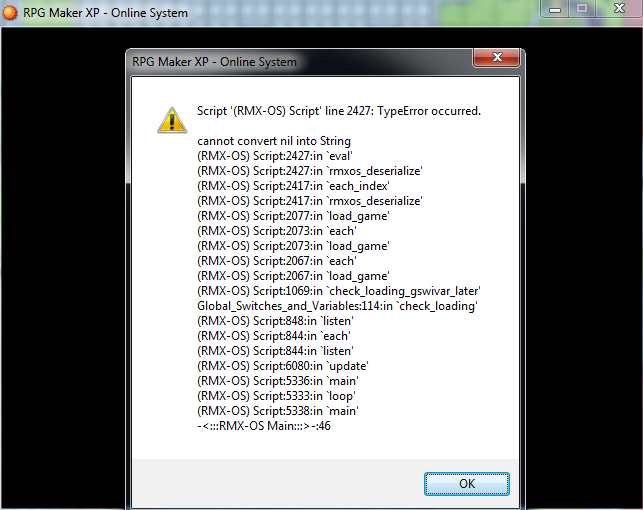Maximize the main RPG Maker XP window
Image resolution: width=643 pixels, height=510 pixels.
pyautogui.click(x=584, y=9)
